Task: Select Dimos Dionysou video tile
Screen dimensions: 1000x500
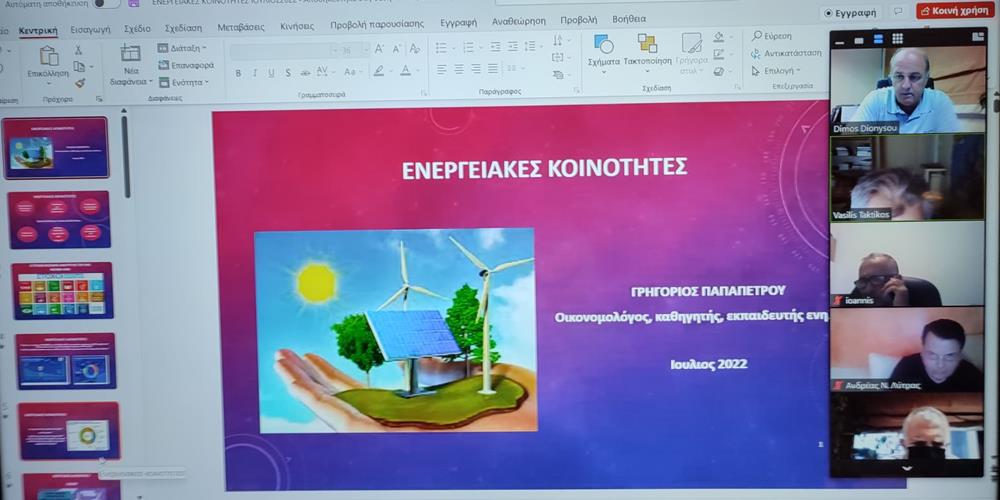Action: click(907, 91)
